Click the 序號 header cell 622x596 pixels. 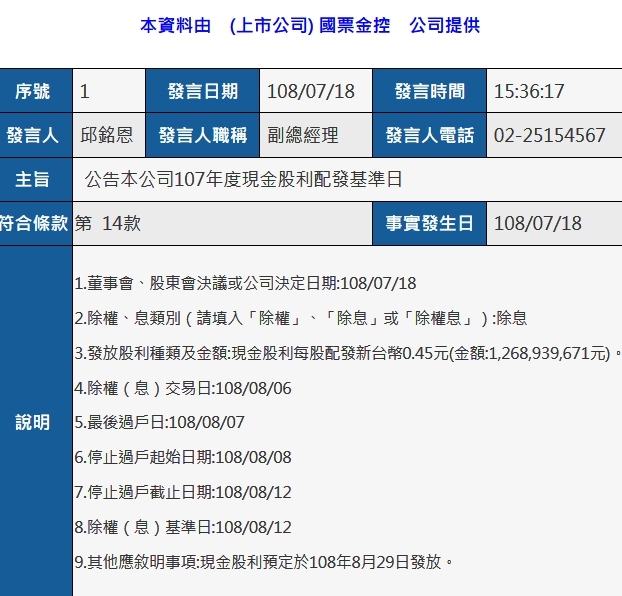coord(36,91)
